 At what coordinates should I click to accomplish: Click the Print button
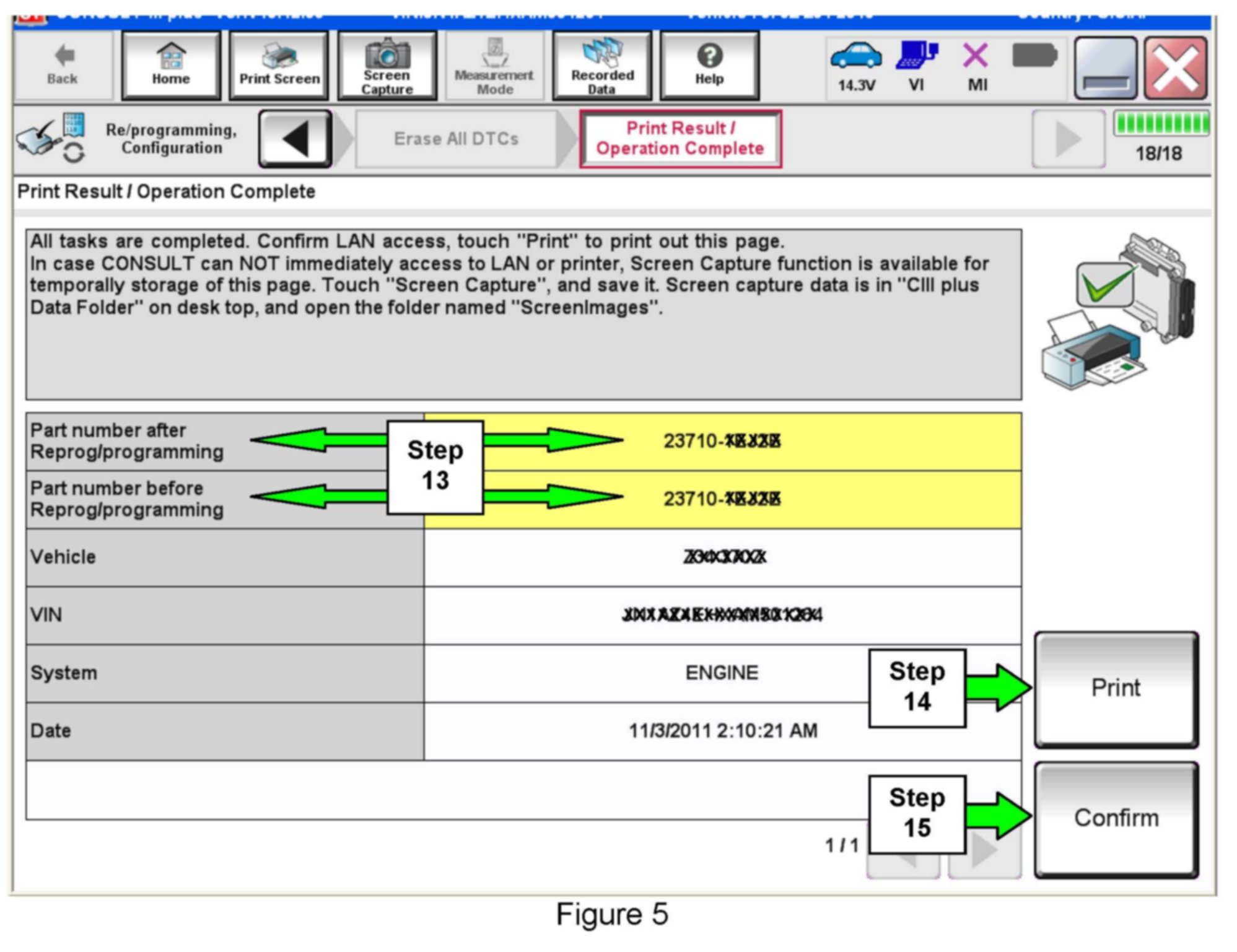tap(1116, 689)
